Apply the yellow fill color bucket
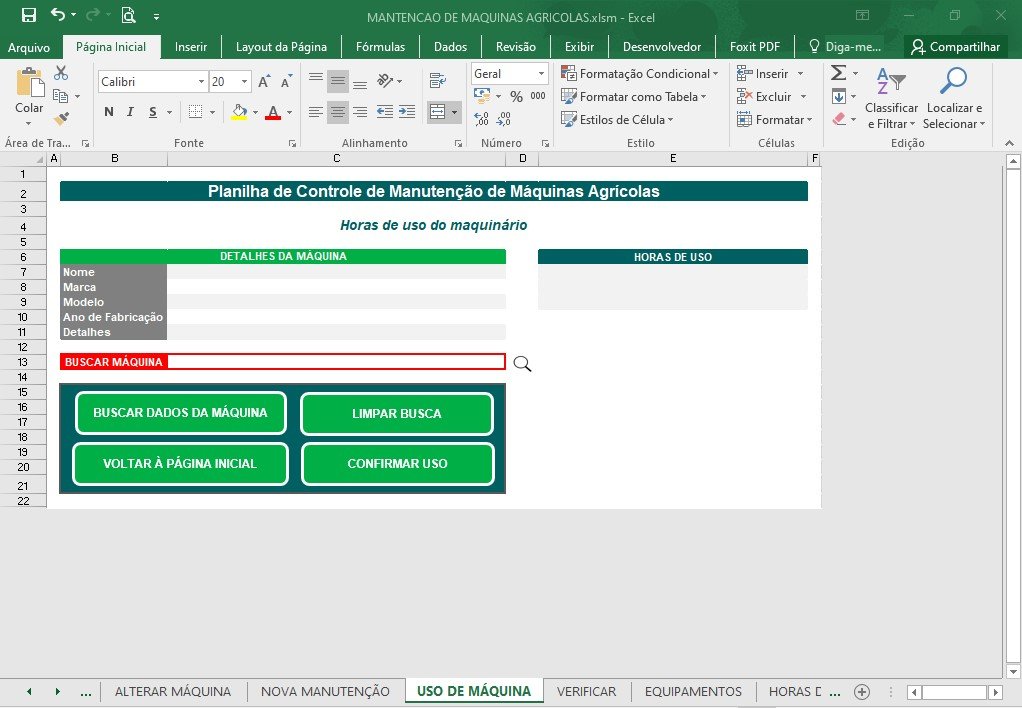 point(239,112)
